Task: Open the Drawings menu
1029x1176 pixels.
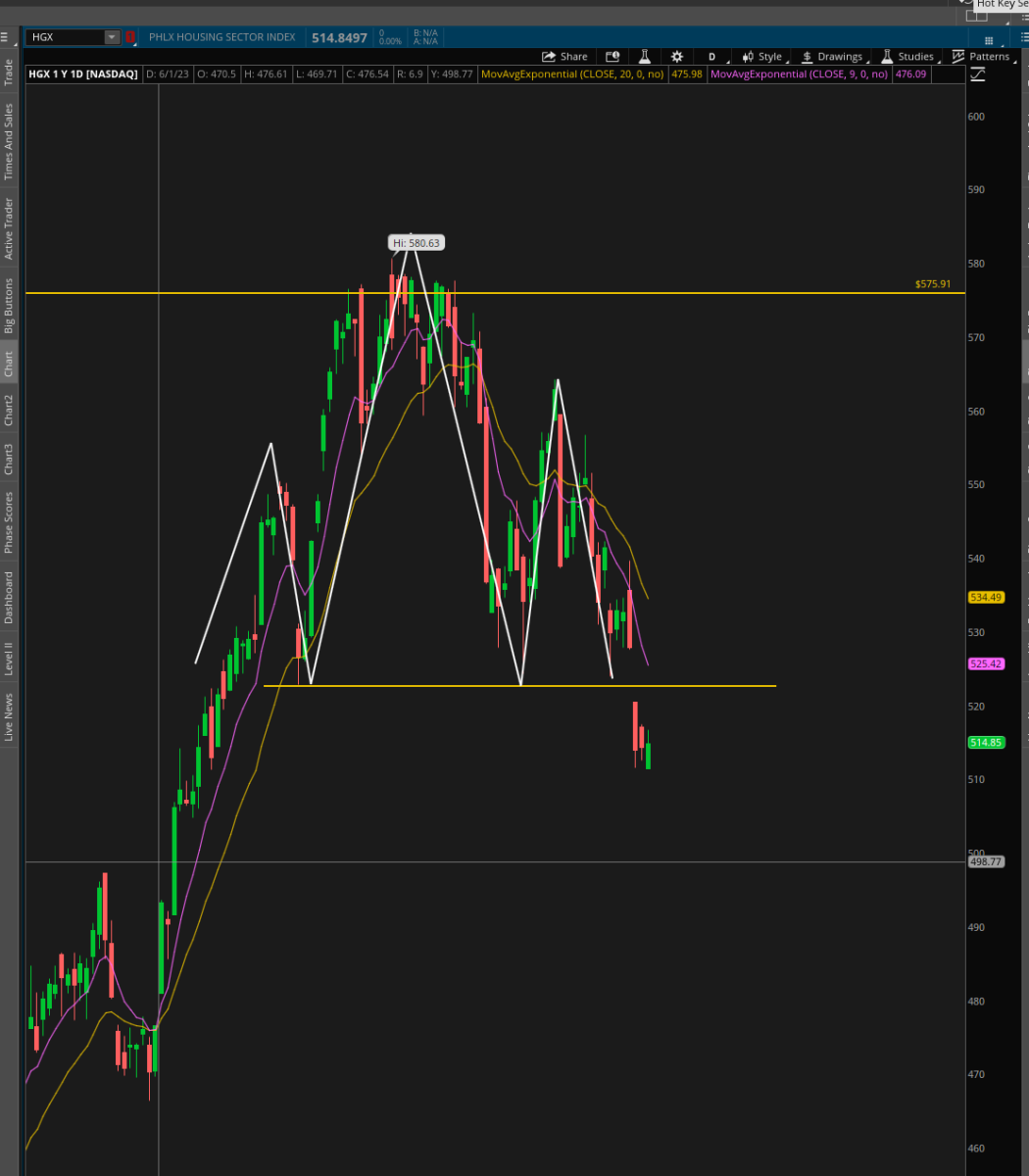Action: [x=833, y=57]
